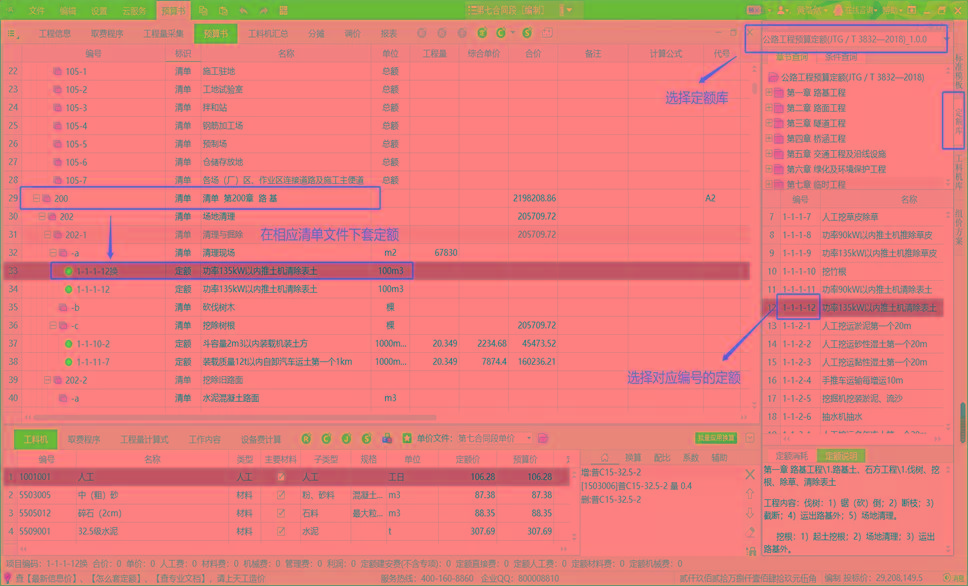Open the 云服务 menu
This screenshot has width=968, height=586.
pyautogui.click(x=135, y=10)
